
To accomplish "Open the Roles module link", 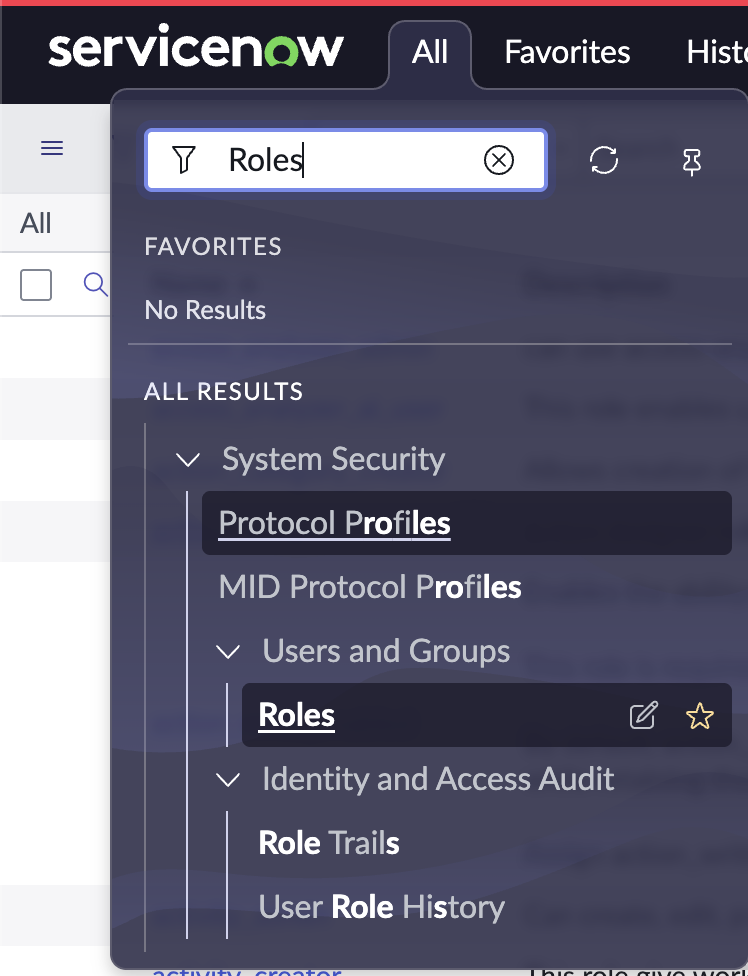I will coord(296,715).
